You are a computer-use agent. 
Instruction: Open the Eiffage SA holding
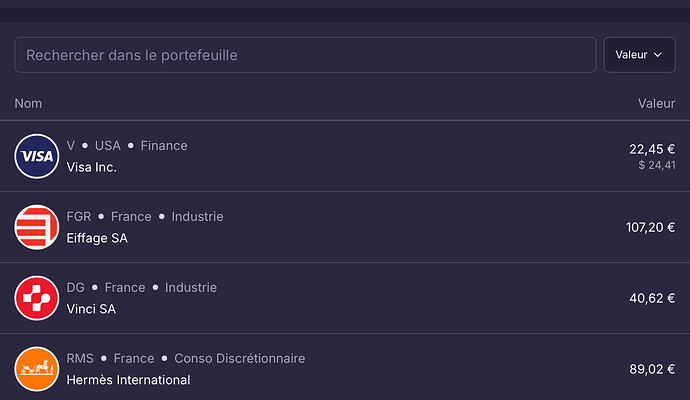pos(345,227)
